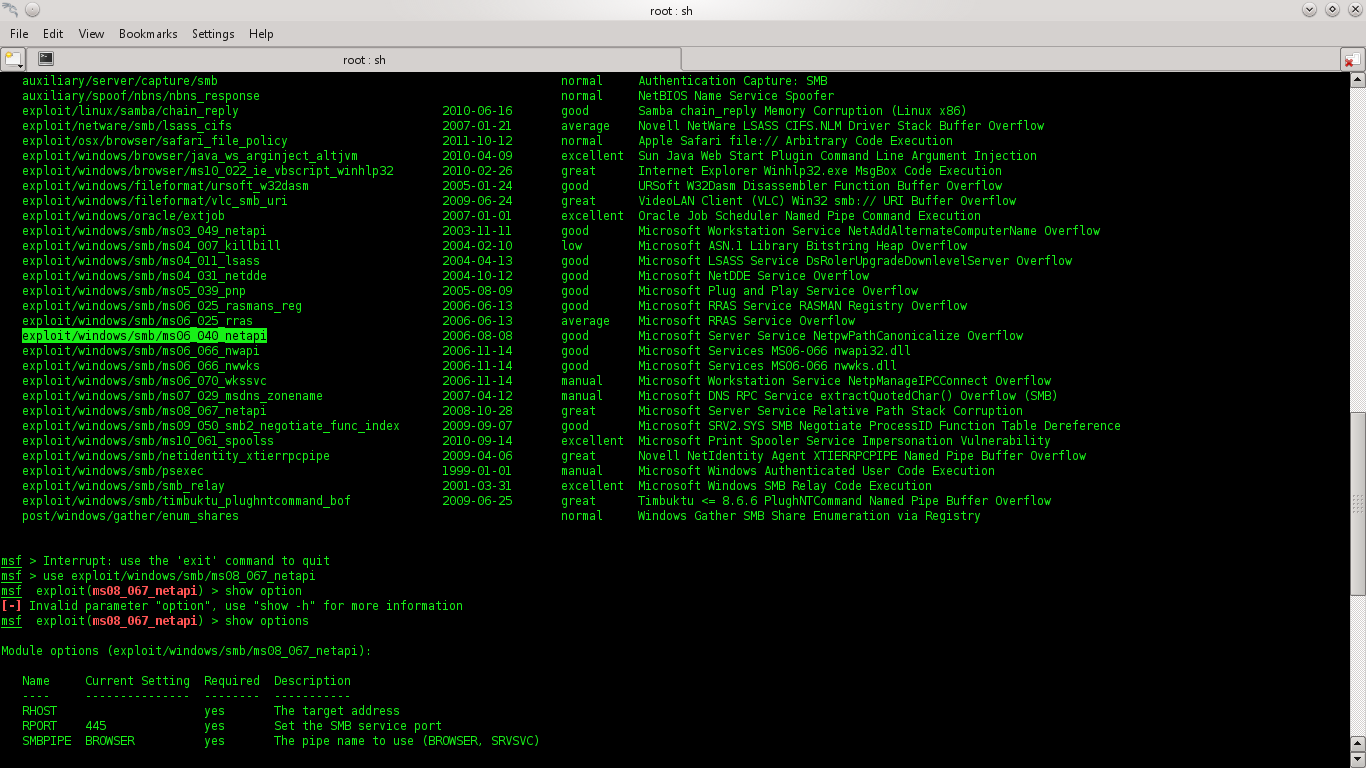This screenshot has height=768, width=1366.
Task: Click the RPORT value 445
Action: [x=96, y=726]
